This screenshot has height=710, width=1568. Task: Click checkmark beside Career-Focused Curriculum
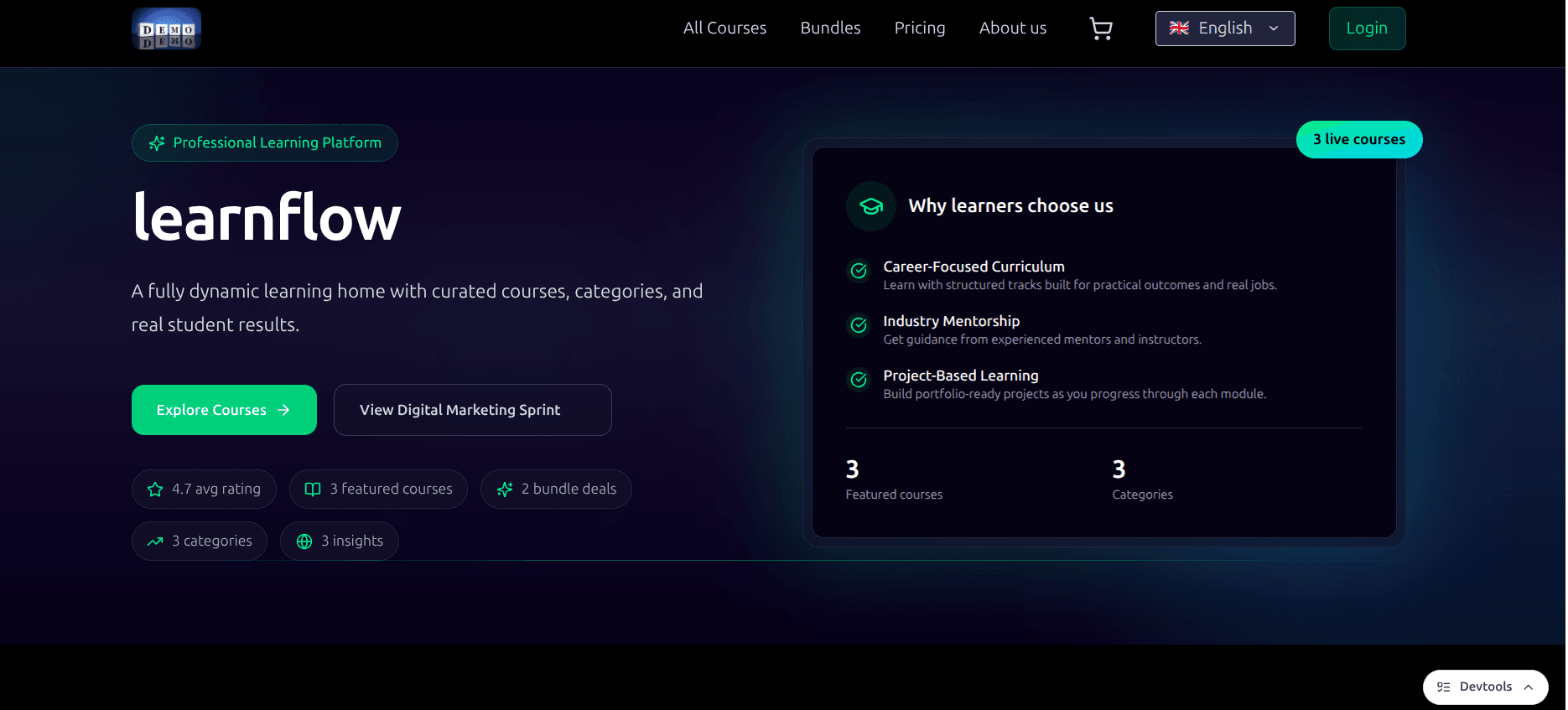859,271
